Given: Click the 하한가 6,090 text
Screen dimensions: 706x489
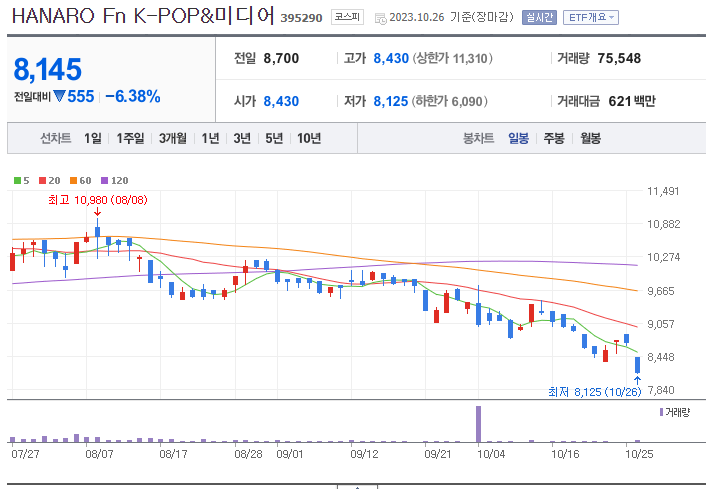Looking at the screenshot, I should (x=449, y=101).
